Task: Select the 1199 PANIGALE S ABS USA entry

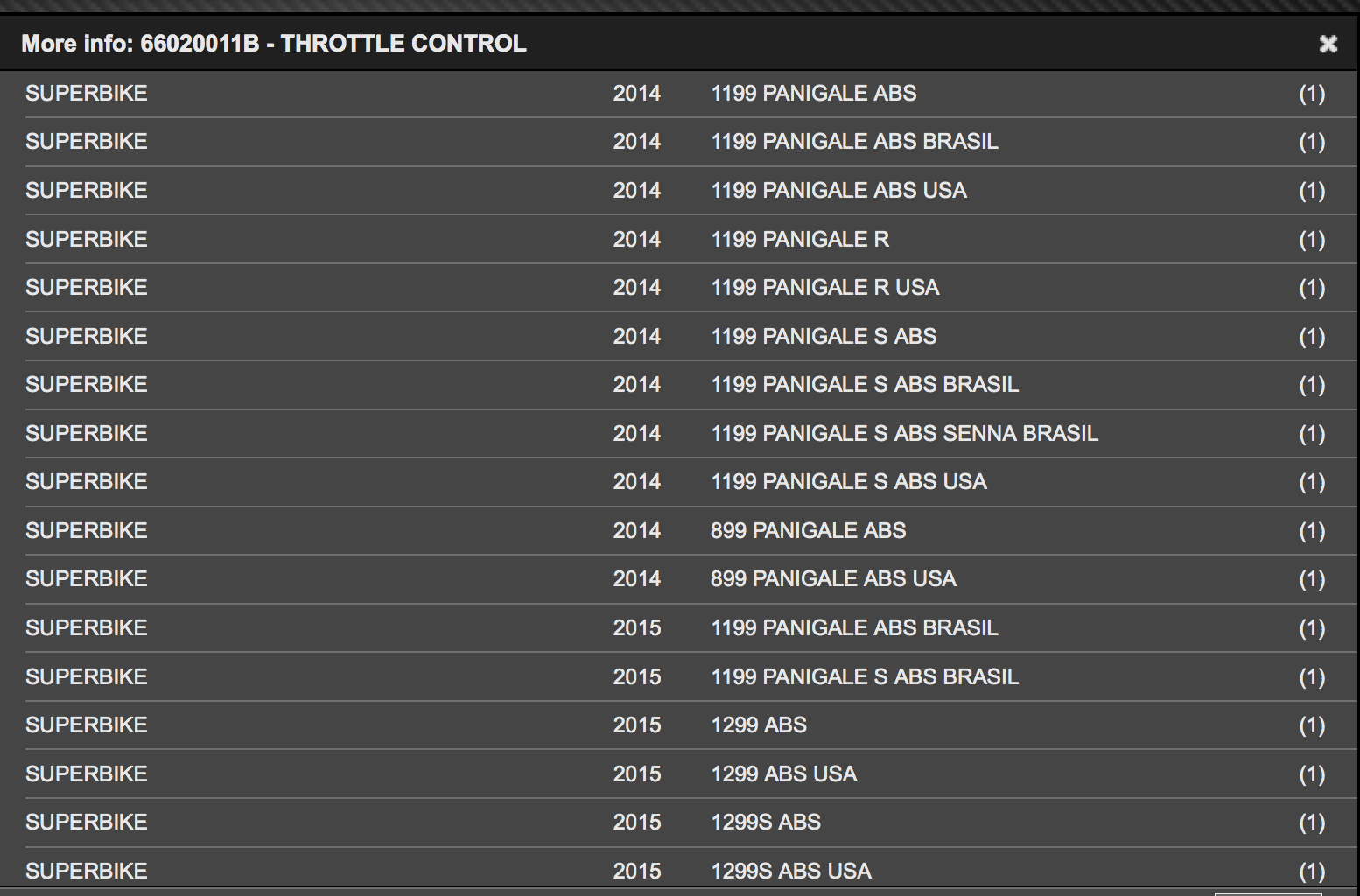Action: coord(848,482)
